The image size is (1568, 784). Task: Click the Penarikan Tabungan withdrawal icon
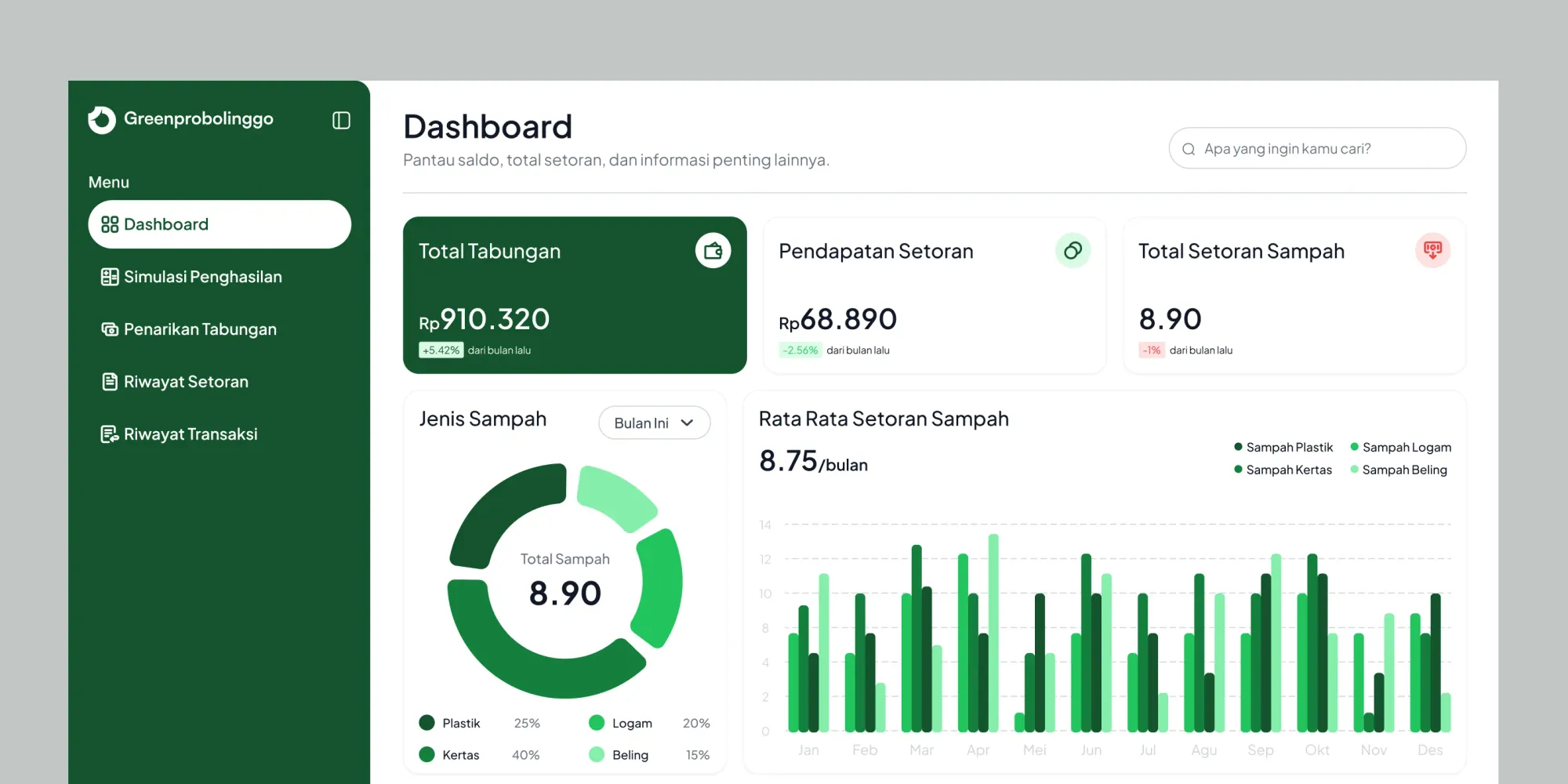[x=110, y=329]
